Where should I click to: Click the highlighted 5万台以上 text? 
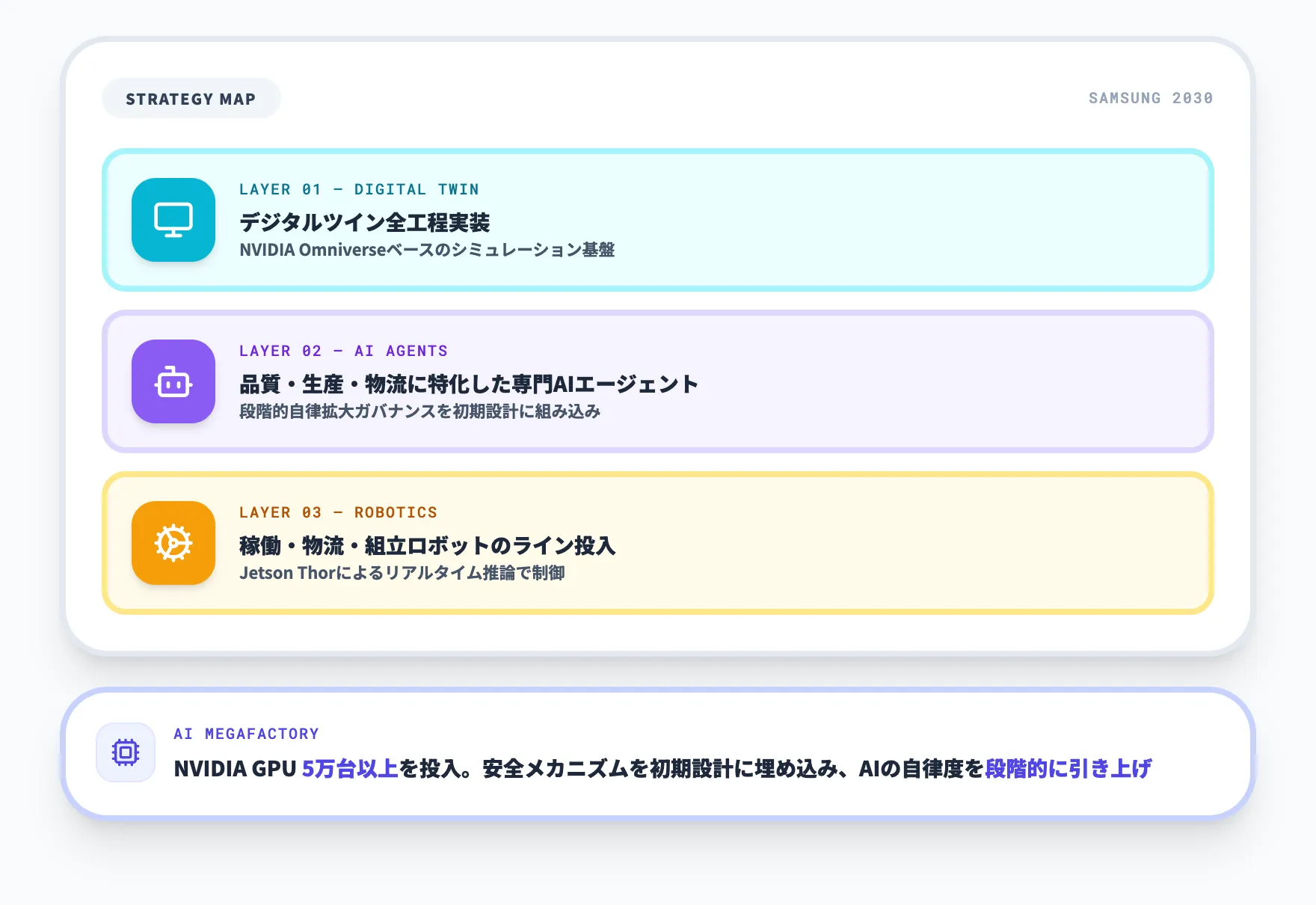350,769
